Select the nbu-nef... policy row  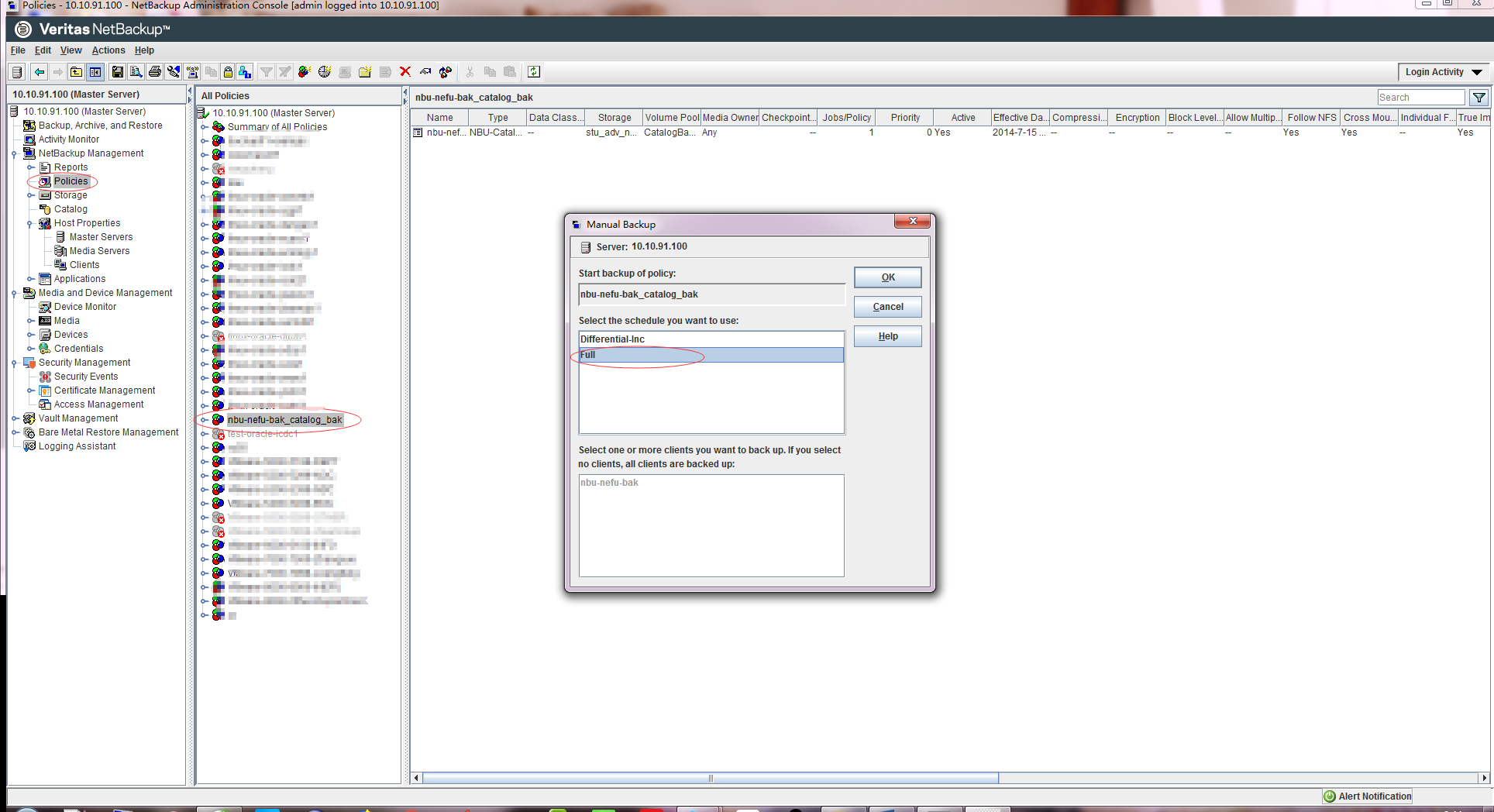click(950, 132)
